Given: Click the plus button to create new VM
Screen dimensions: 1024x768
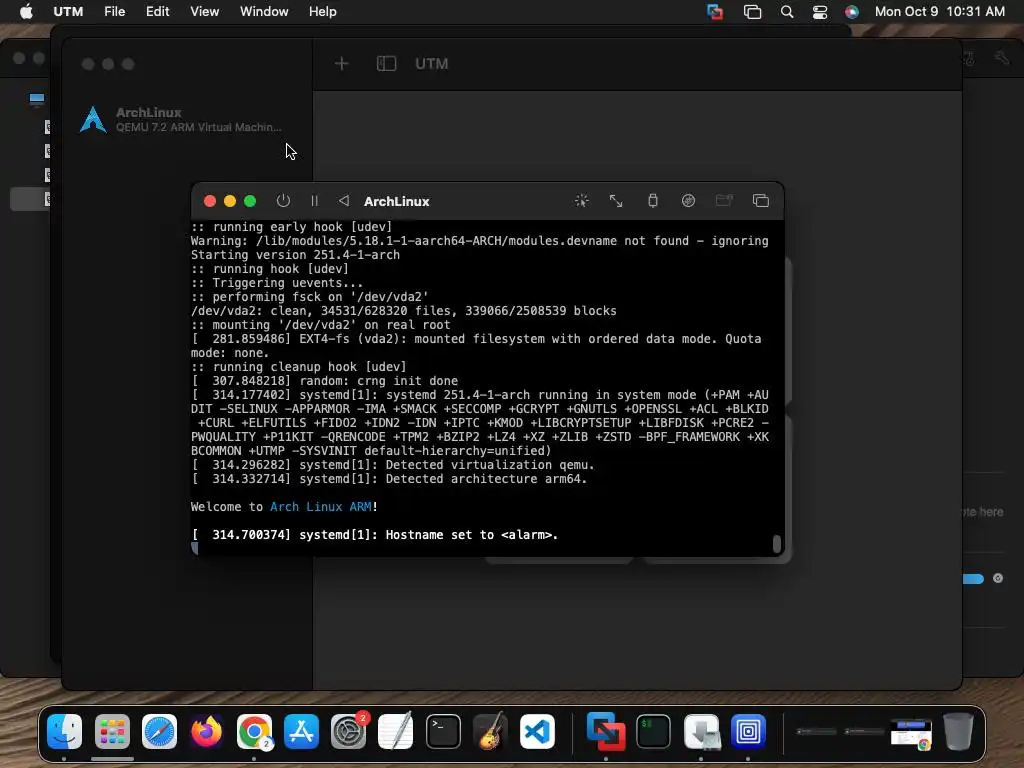Looking at the screenshot, I should (342, 63).
